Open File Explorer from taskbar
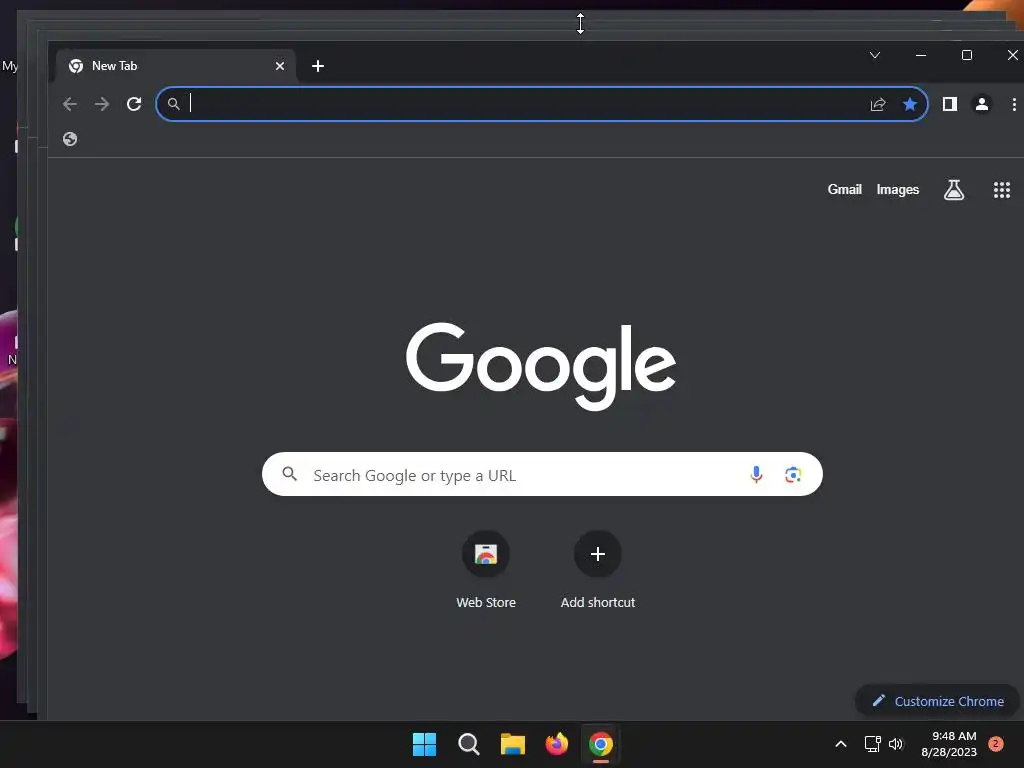Screen dimensions: 1024x768 pyautogui.click(x=513, y=744)
